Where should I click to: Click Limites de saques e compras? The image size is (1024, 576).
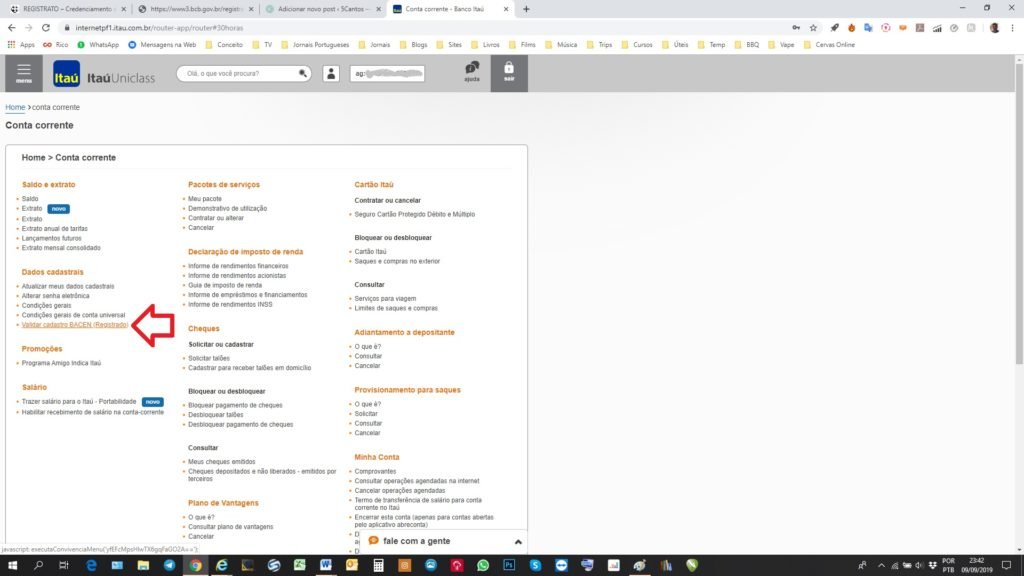pyautogui.click(x=396, y=308)
